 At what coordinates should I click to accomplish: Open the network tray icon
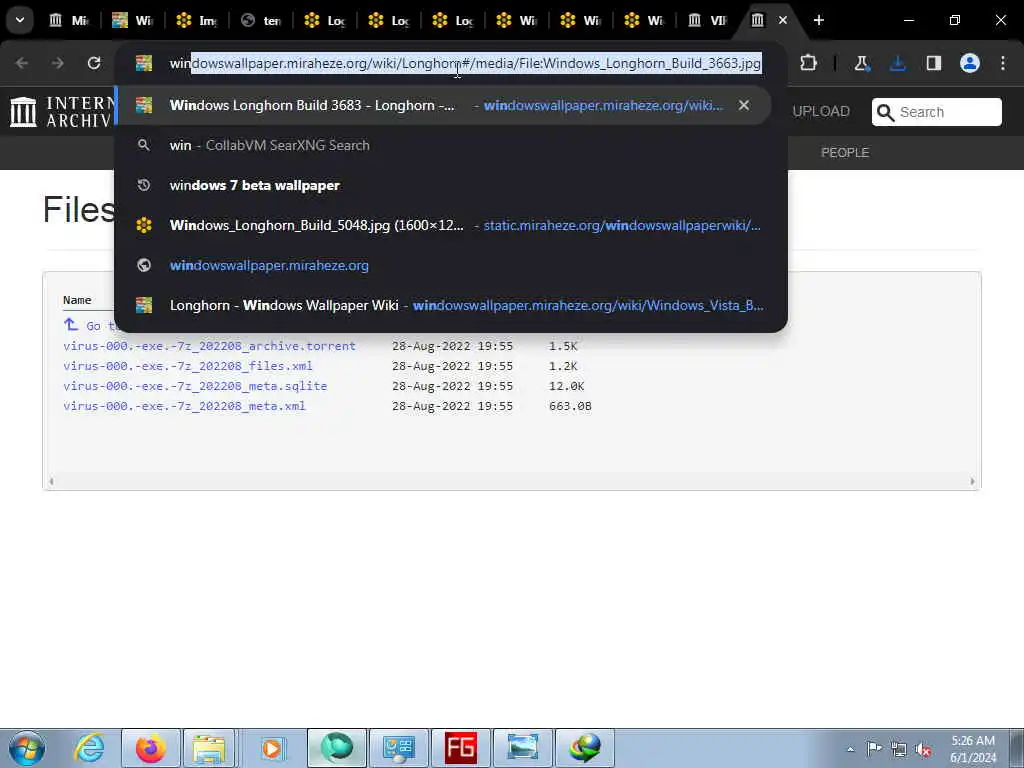(x=899, y=749)
